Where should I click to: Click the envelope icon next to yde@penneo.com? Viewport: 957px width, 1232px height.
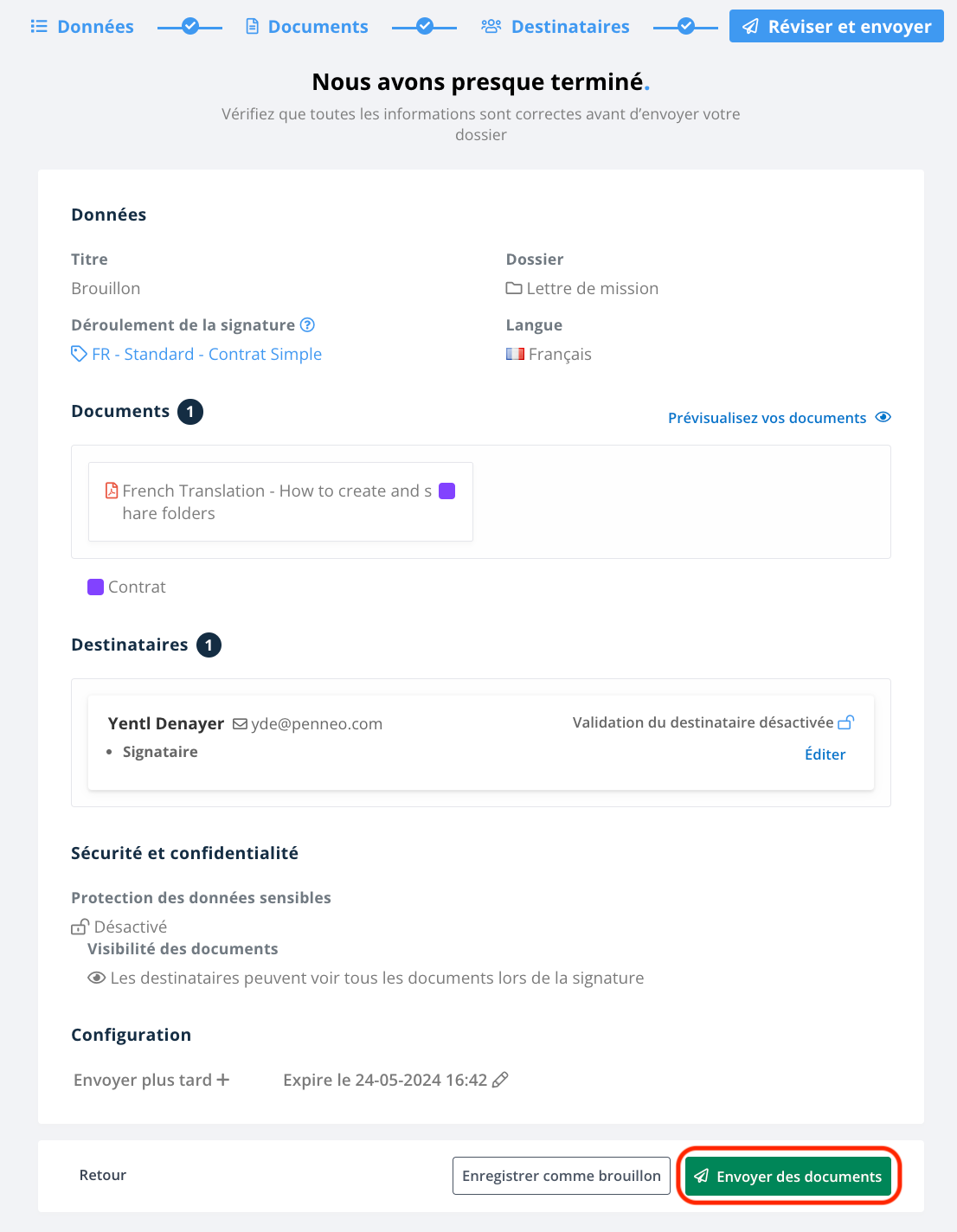pos(241,724)
